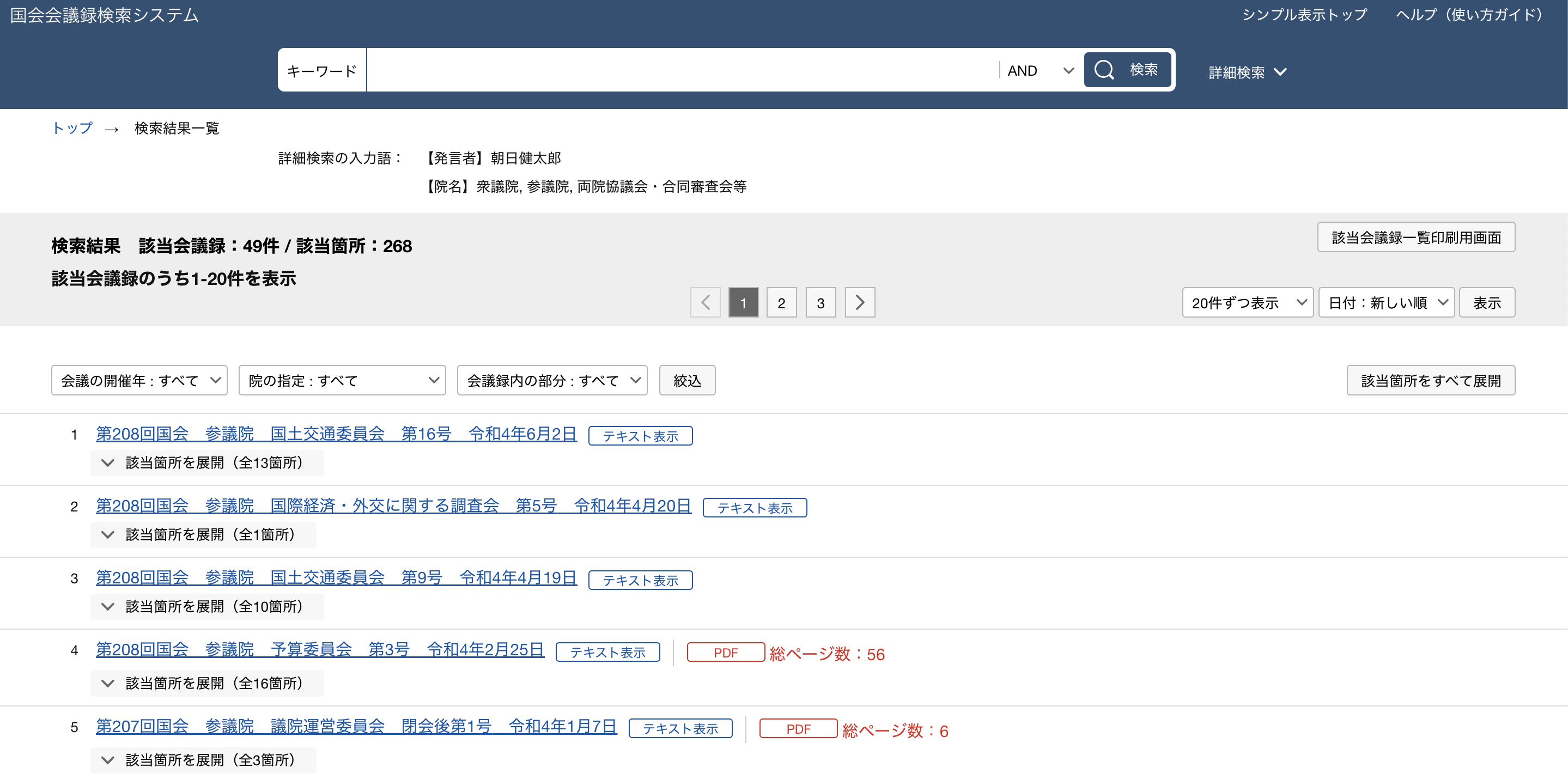Open 第208回国会 参議院 国土交通委員会 第9号 link
1568x780 pixels.
tap(336, 577)
